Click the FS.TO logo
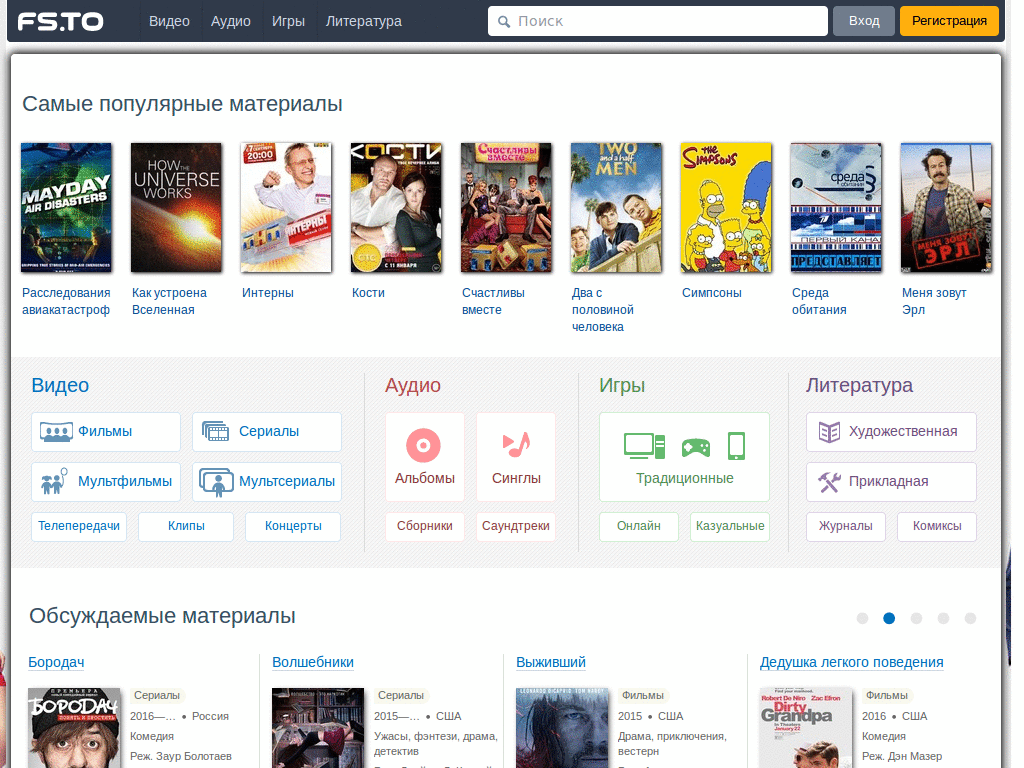This screenshot has width=1024, height=768. 60,22
